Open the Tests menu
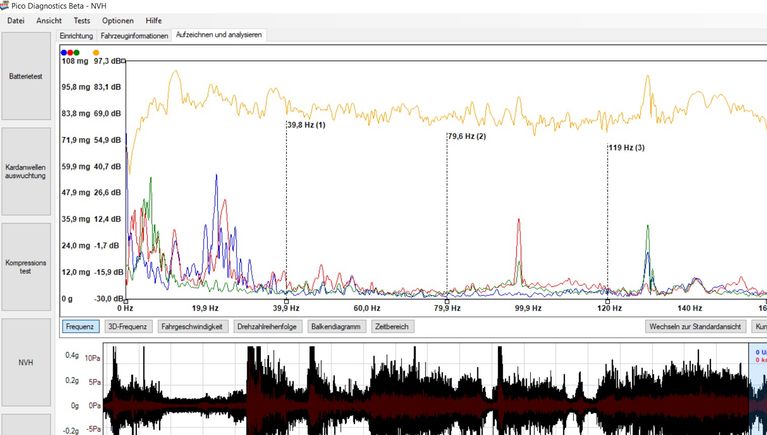This screenshot has width=767, height=435. 82,21
